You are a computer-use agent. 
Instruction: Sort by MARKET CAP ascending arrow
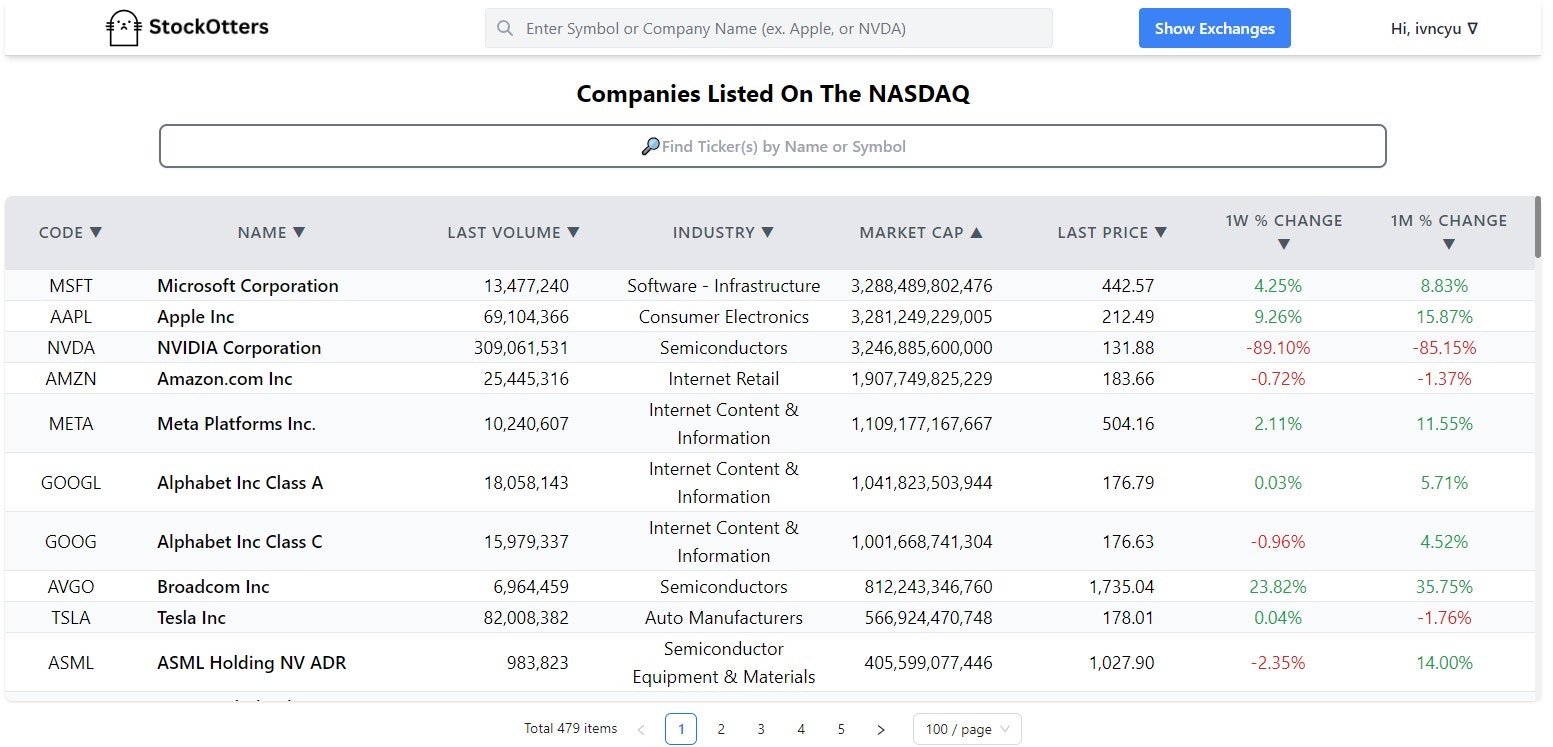976,232
